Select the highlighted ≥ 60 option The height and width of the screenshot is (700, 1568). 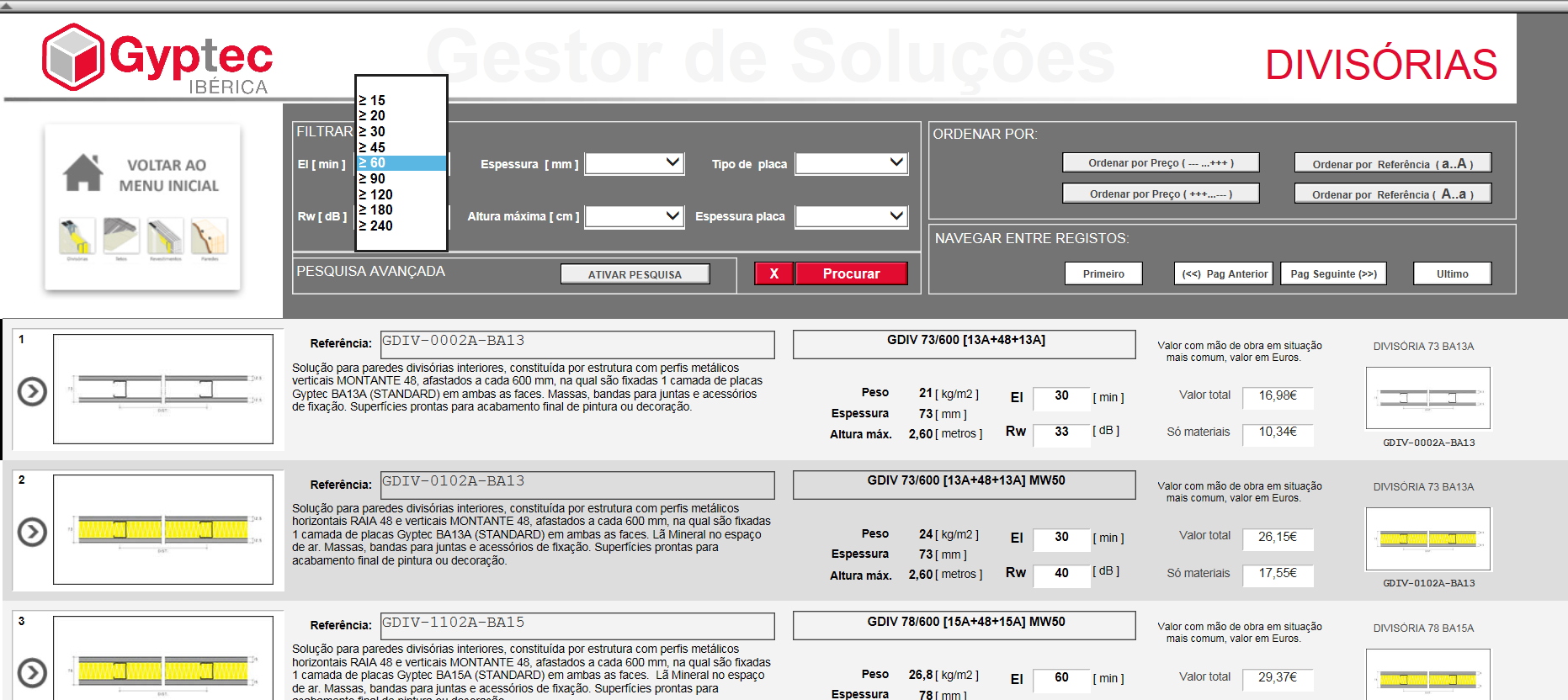(x=401, y=162)
